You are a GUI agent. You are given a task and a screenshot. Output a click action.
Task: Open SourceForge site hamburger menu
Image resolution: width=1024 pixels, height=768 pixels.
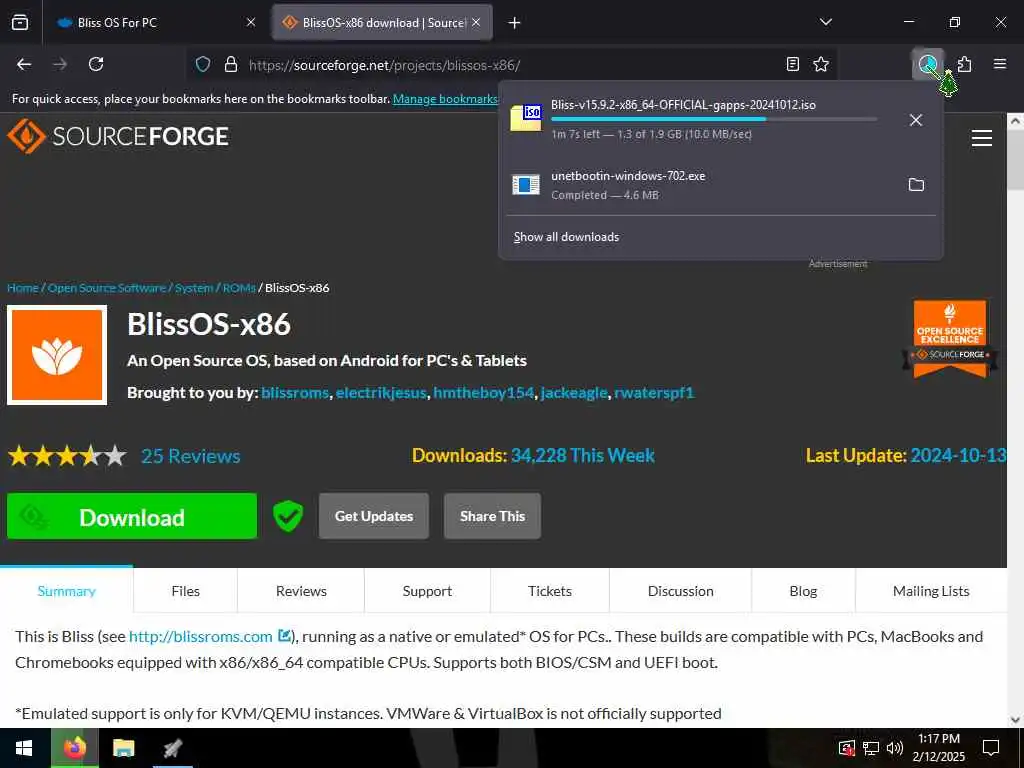pyautogui.click(x=982, y=138)
